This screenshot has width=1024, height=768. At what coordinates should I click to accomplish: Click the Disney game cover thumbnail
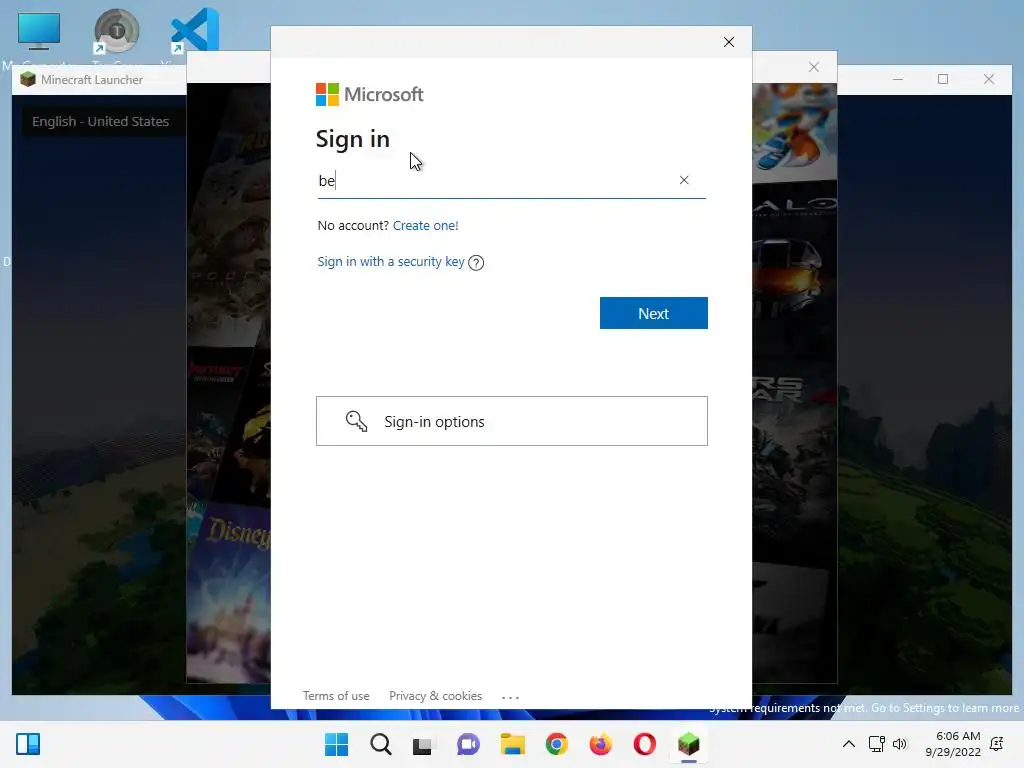tap(230, 593)
